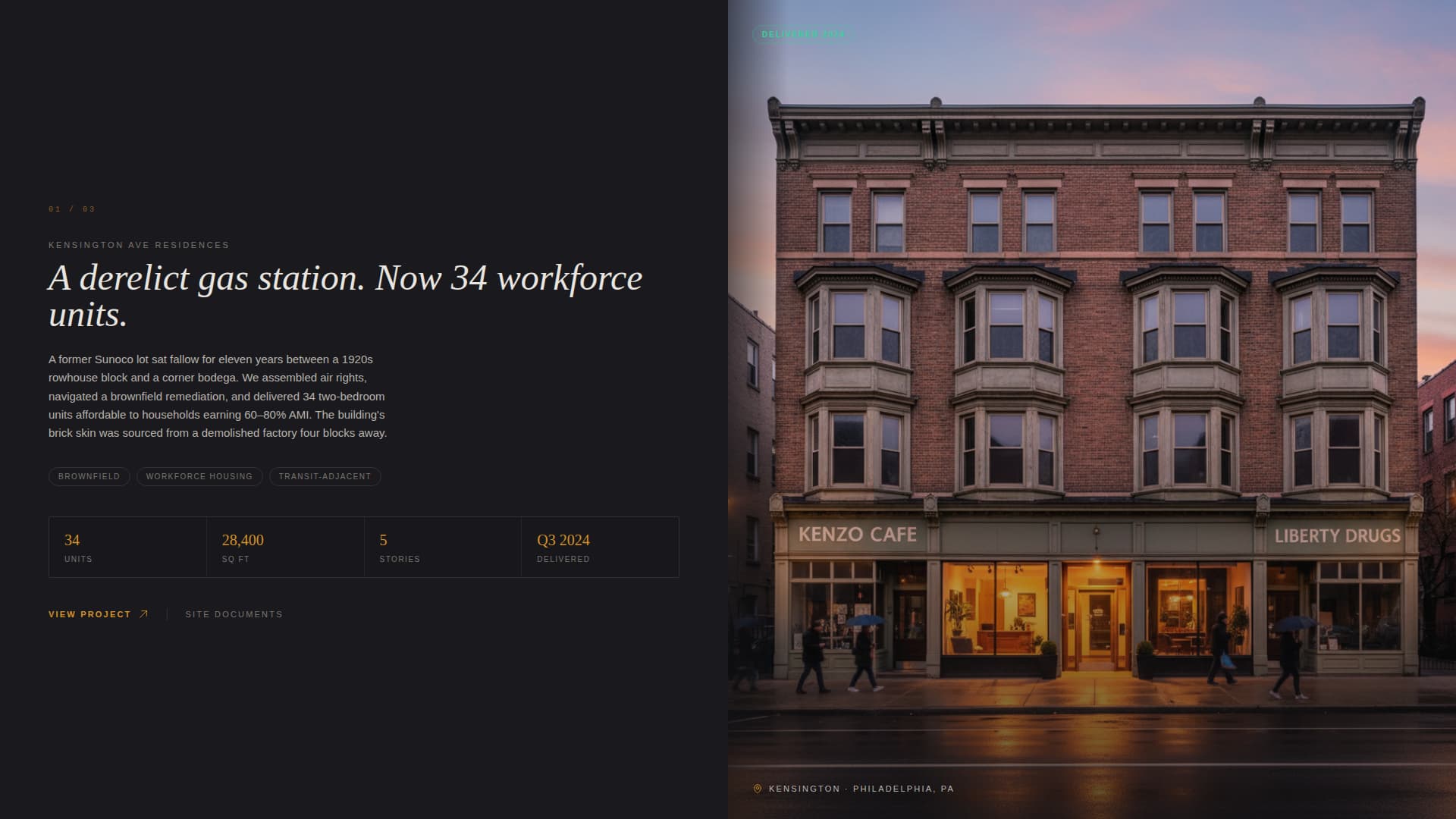Click the project description paragraph
The image size is (1456, 819).
tap(217, 397)
